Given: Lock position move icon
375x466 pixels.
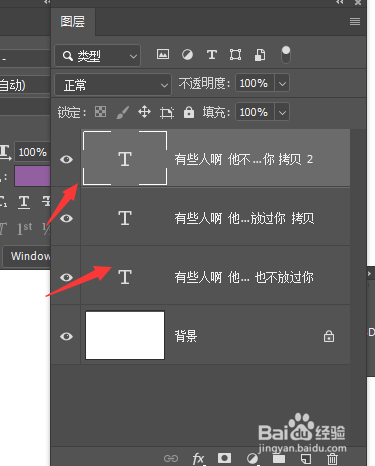Looking at the screenshot, I should click(144, 112).
